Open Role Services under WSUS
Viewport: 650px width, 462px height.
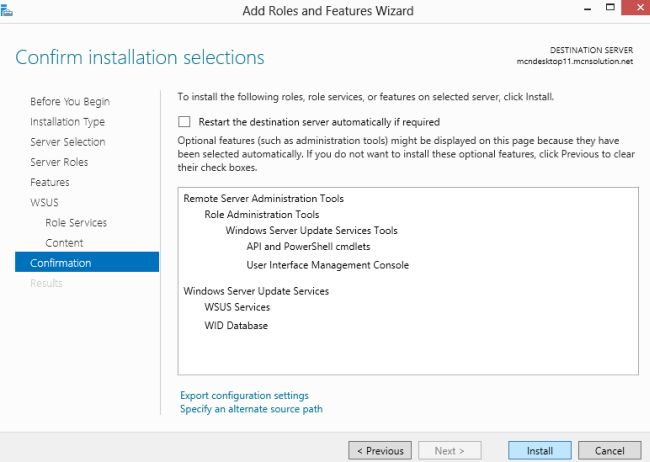[x=76, y=223]
